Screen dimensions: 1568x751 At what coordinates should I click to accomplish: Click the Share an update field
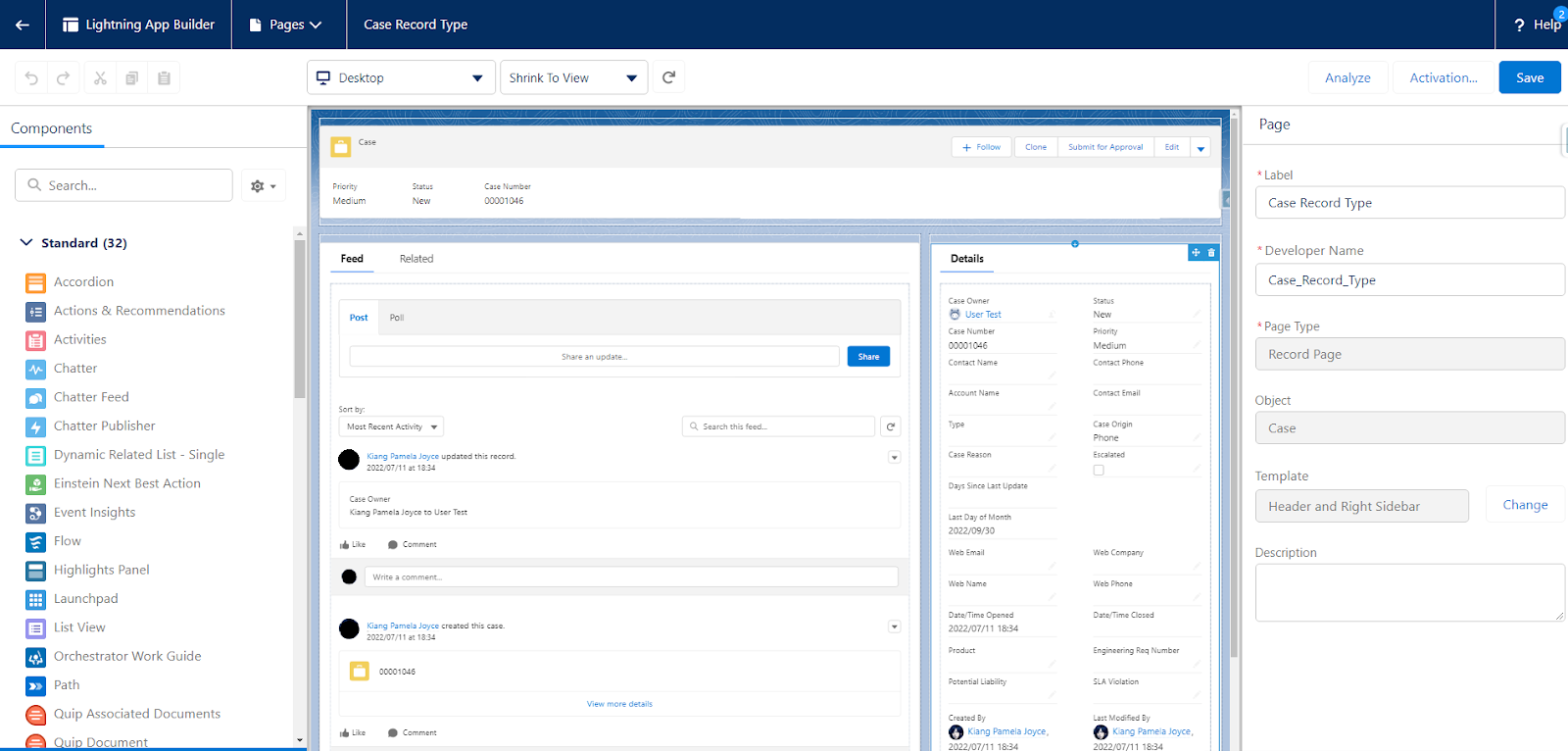point(594,357)
